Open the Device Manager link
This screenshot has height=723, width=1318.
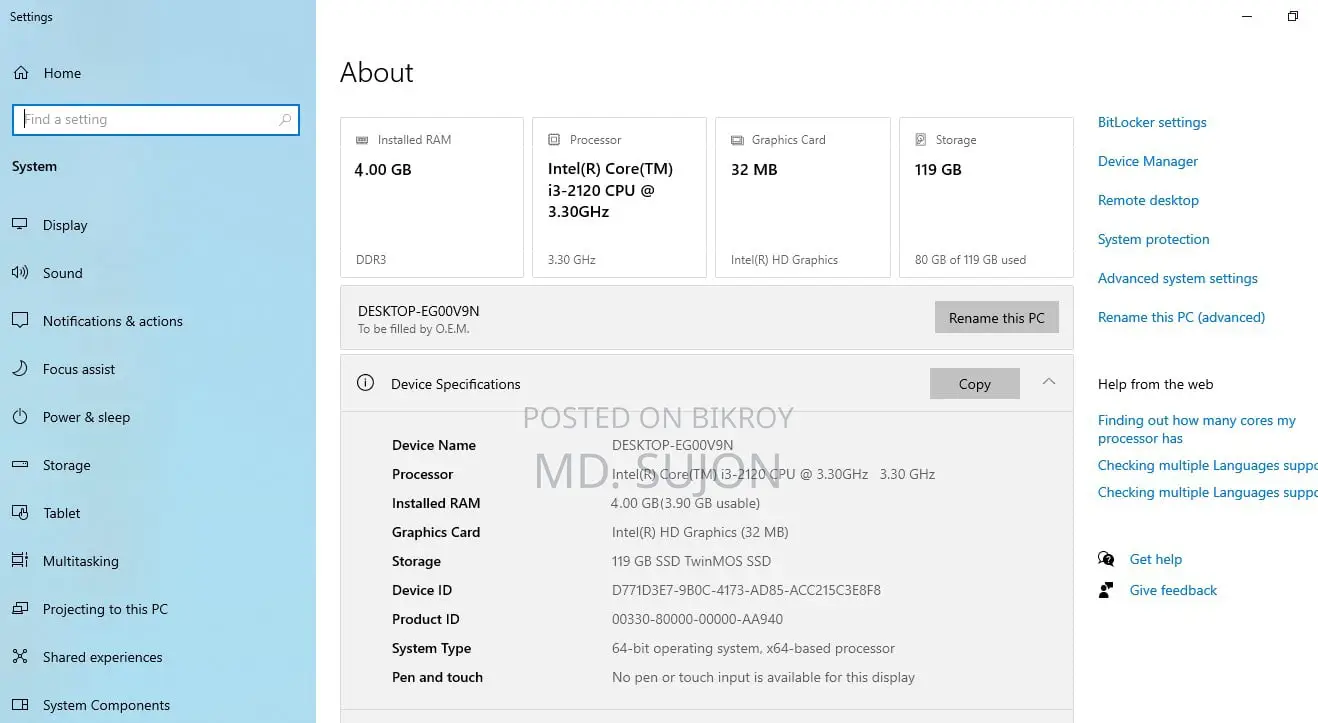1148,161
